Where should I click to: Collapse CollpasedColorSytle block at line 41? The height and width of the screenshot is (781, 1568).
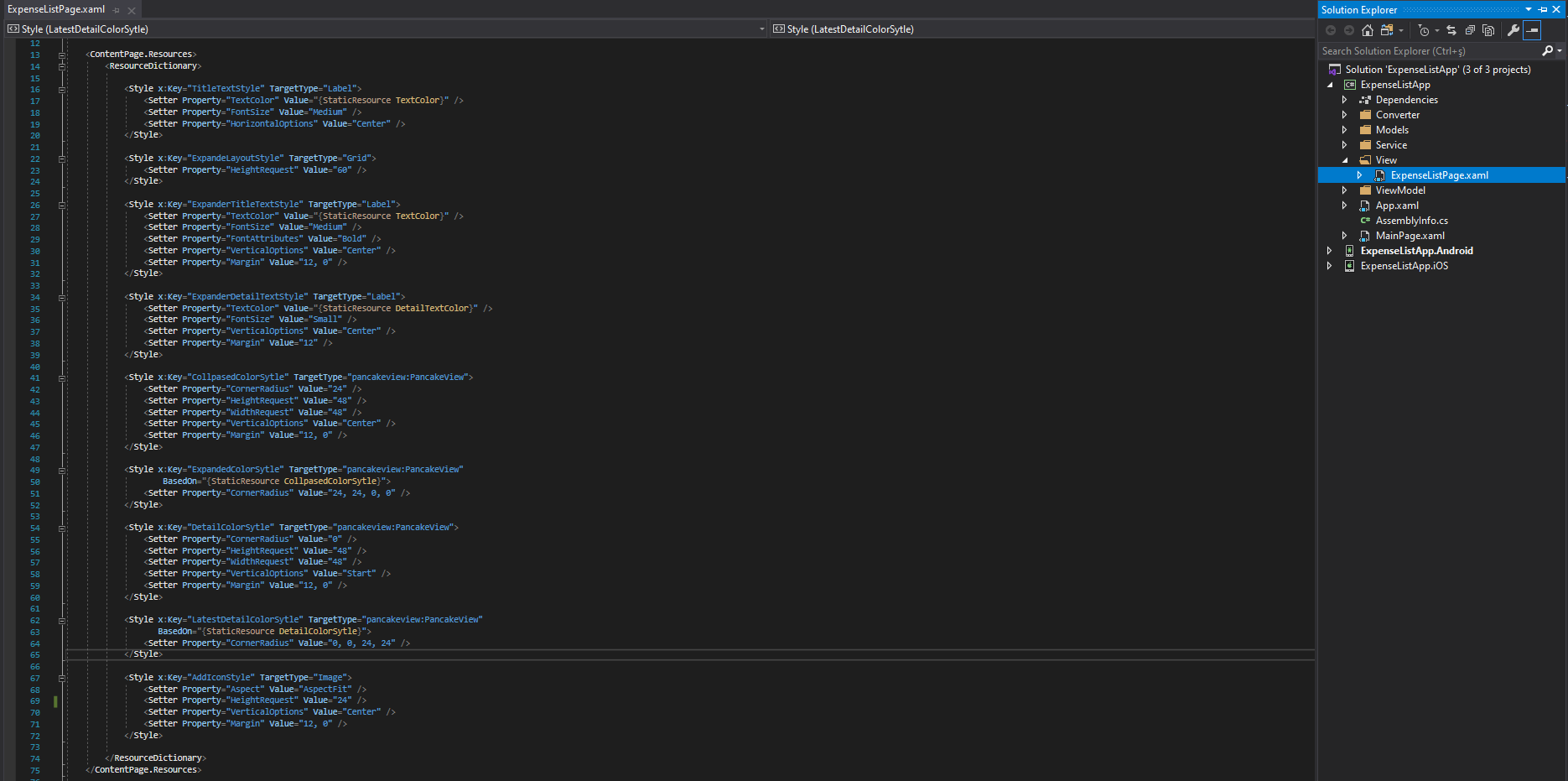tap(62, 377)
